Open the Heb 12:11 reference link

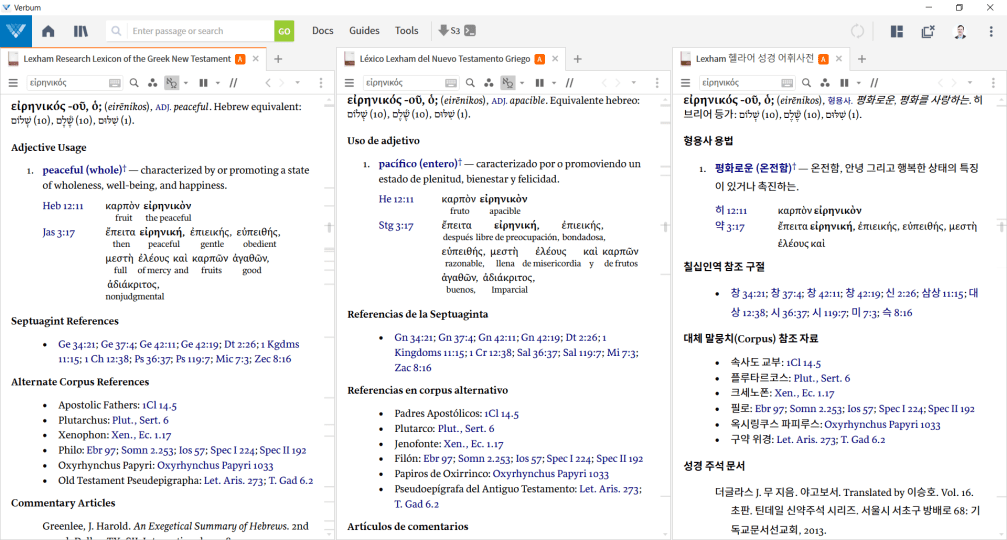click(62, 206)
